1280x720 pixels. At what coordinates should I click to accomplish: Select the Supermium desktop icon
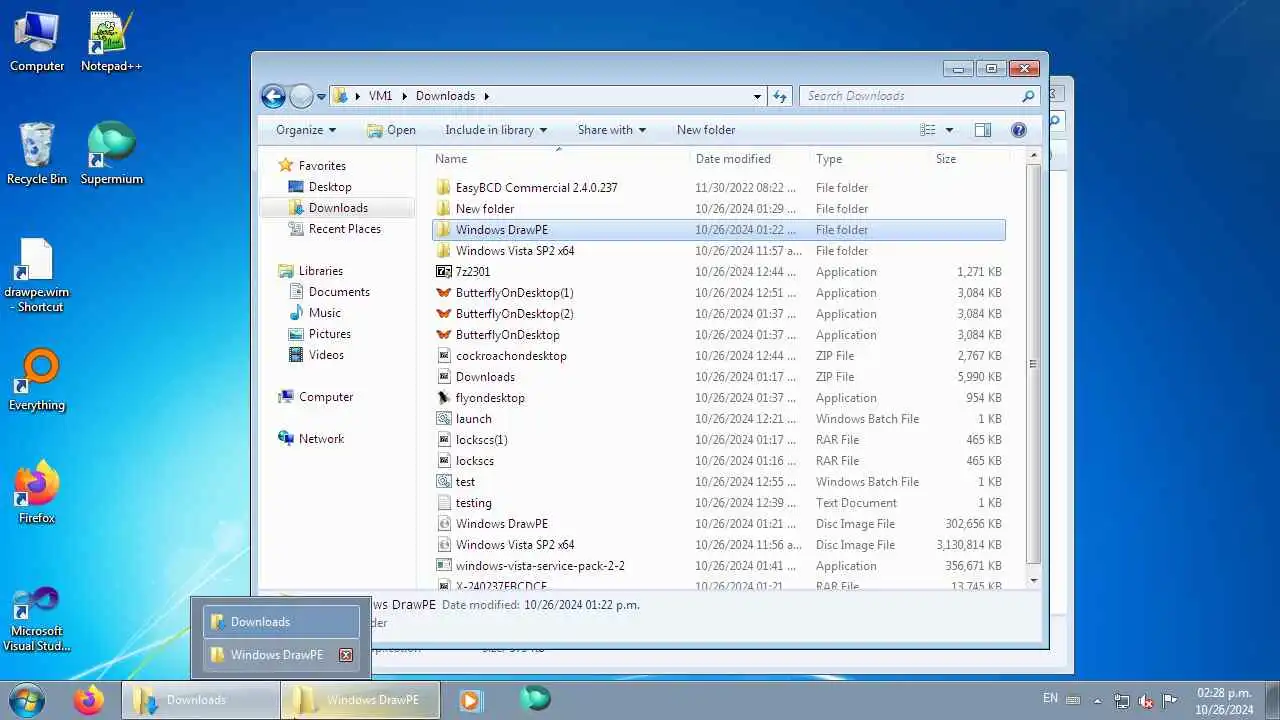point(111,153)
